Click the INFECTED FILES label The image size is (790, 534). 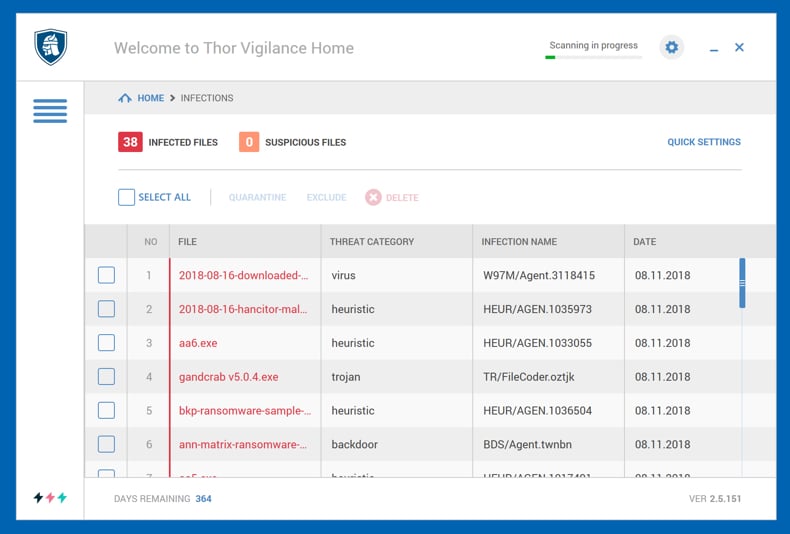183,143
